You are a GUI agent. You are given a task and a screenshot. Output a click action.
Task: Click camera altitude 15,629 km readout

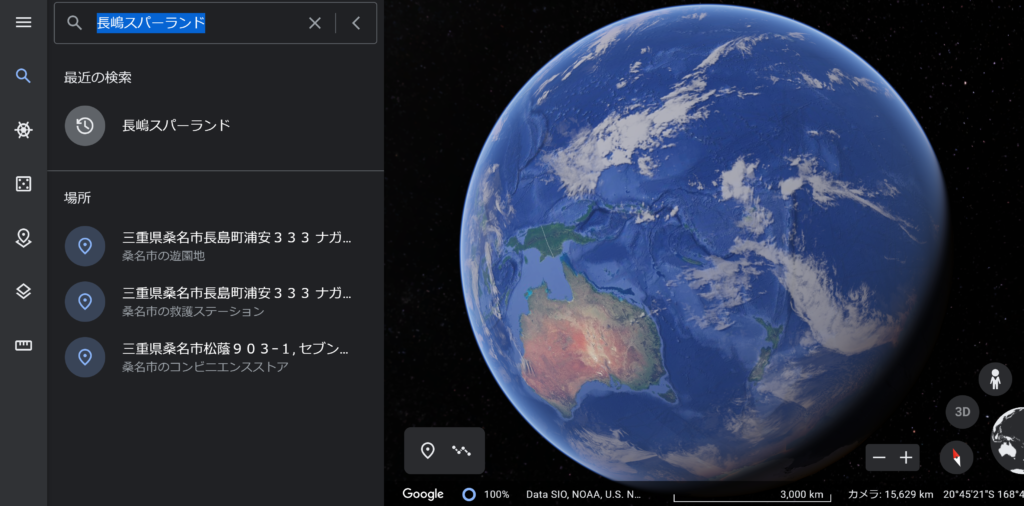891,494
